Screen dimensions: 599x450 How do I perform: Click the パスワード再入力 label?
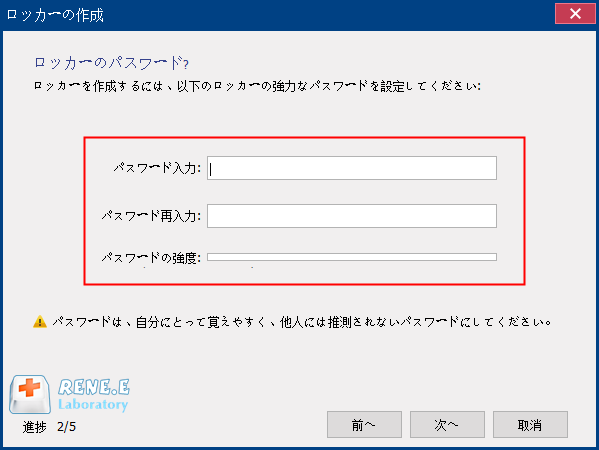[151, 216]
